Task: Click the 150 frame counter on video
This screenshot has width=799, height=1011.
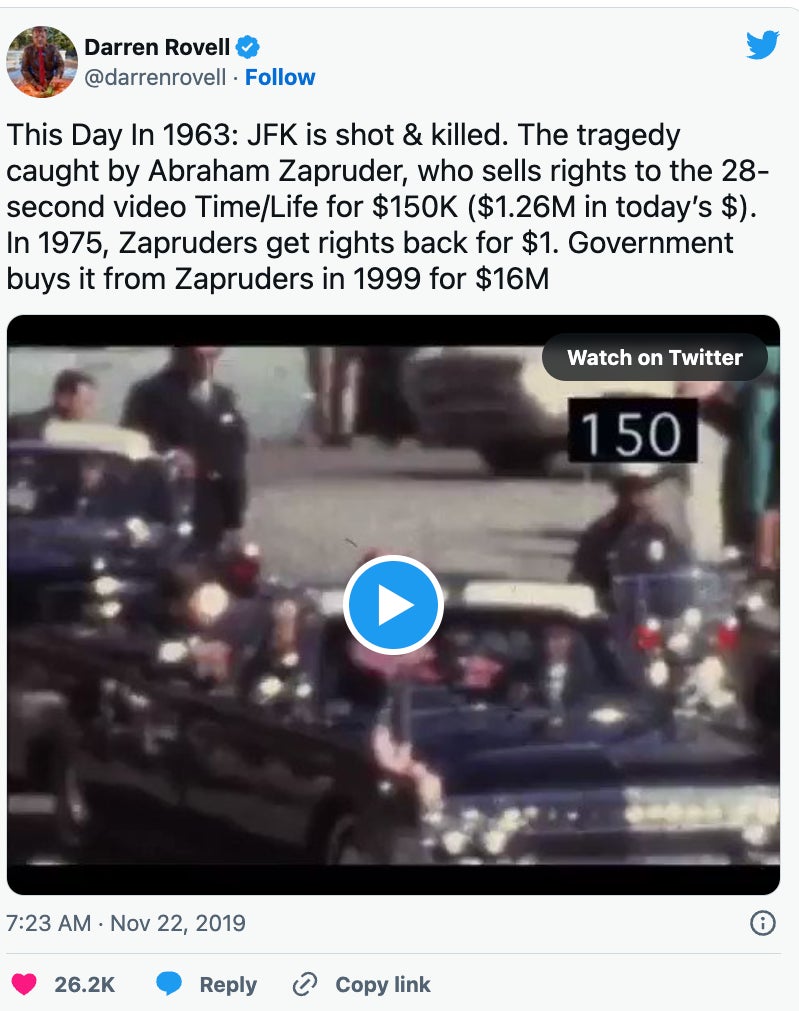Action: (632, 430)
